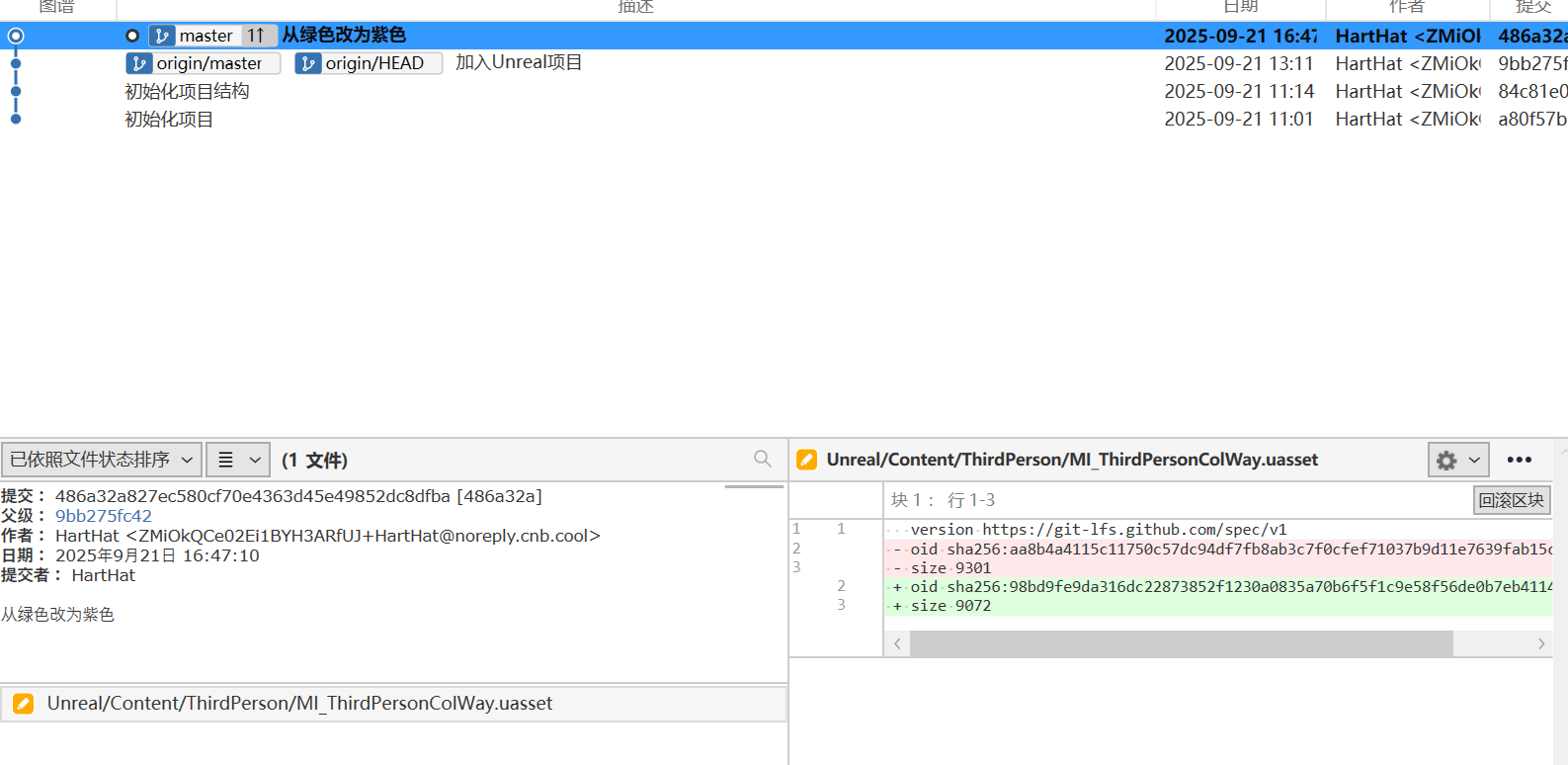Click the horizontal scrollbar in diff view
The image size is (1568, 765).
1181,643
